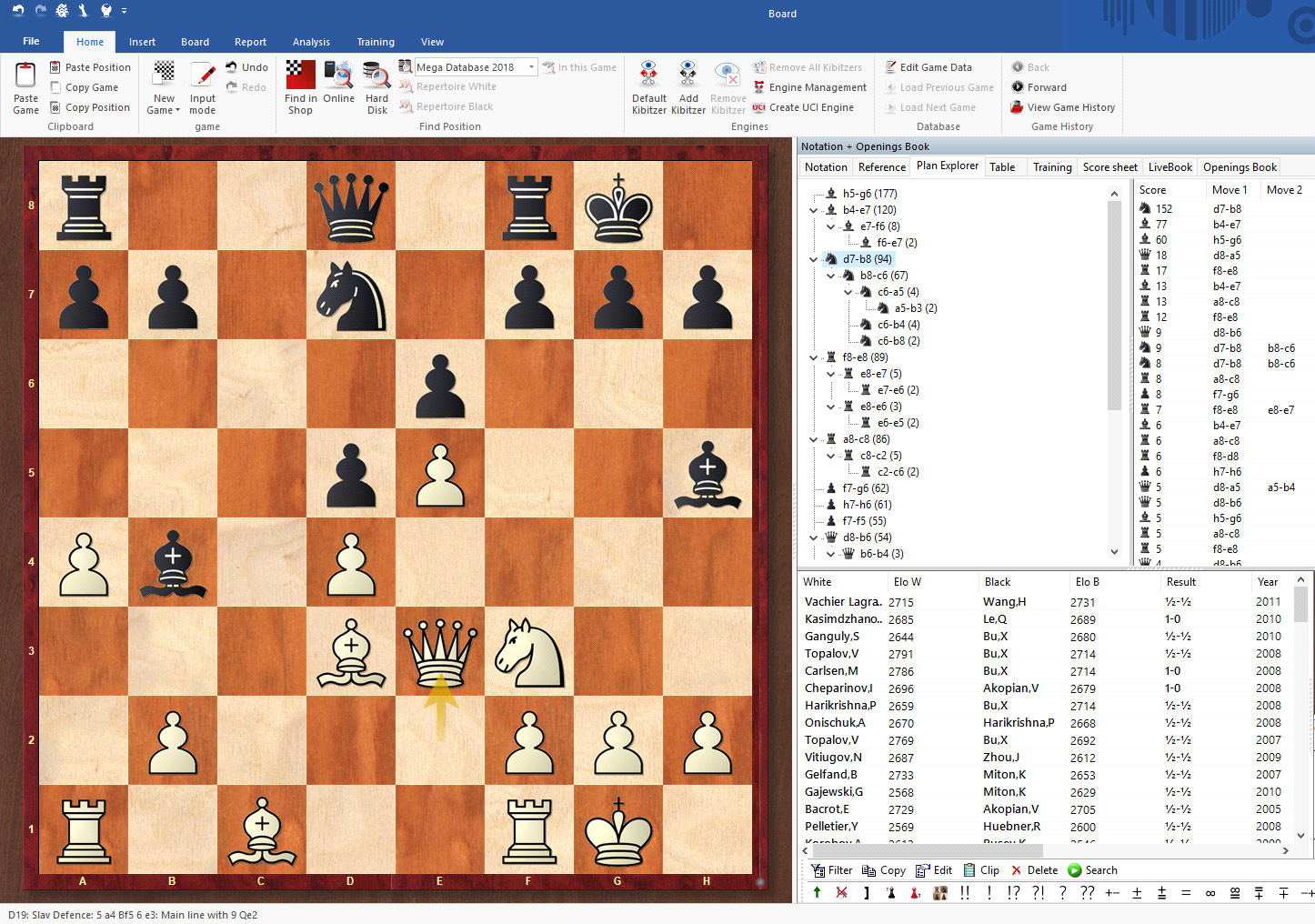Collapse the d7-b8 move branch
The height and width of the screenshot is (924, 1315).
tap(813, 258)
